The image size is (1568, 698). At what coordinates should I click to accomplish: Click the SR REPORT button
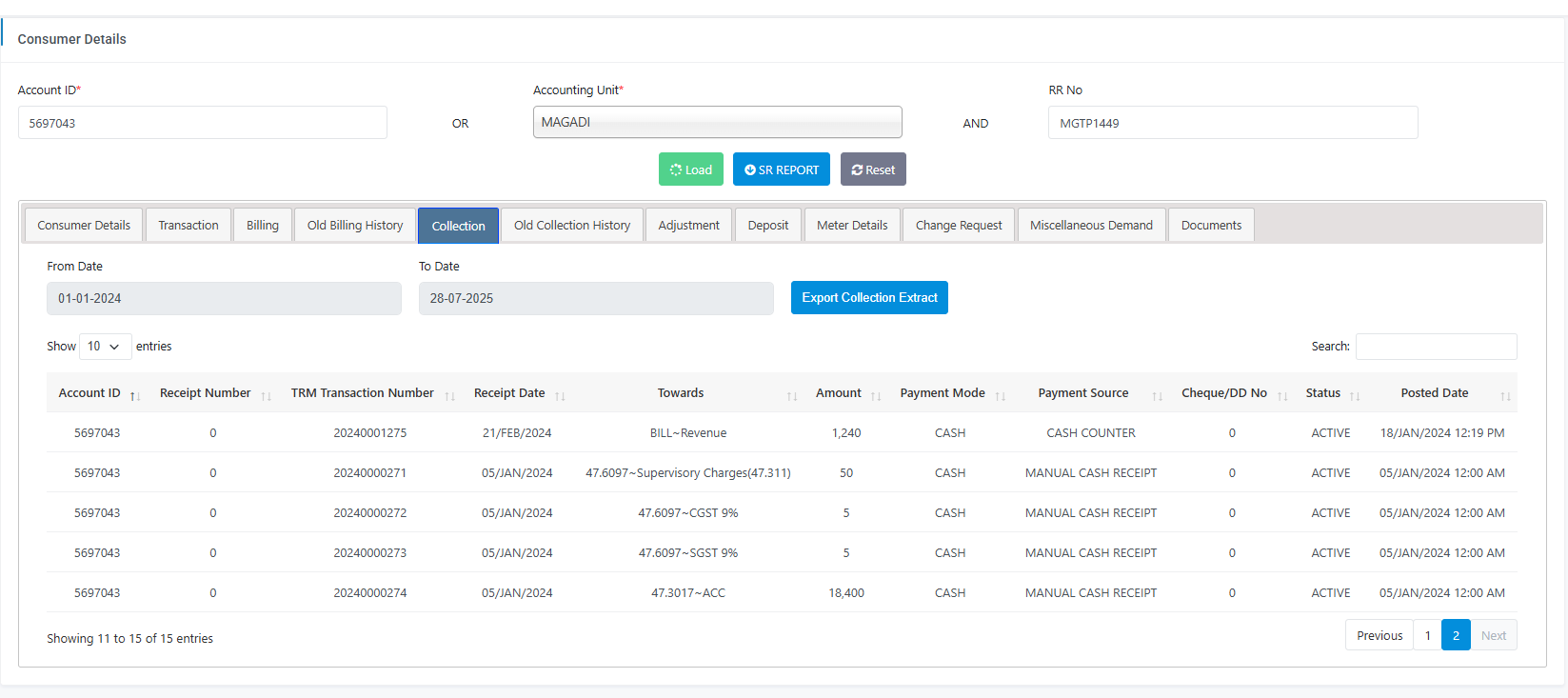(782, 170)
